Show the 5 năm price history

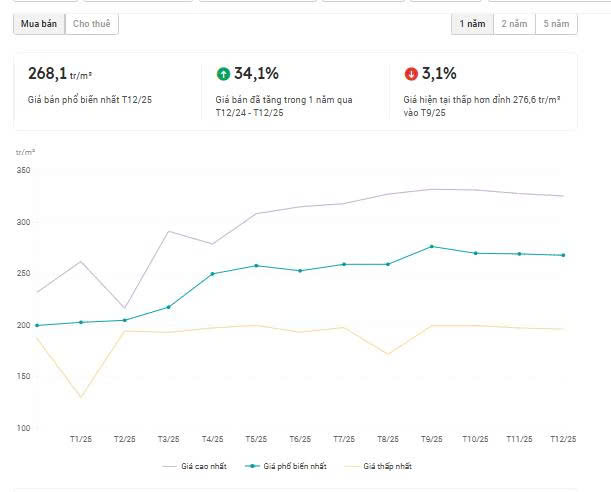556,24
